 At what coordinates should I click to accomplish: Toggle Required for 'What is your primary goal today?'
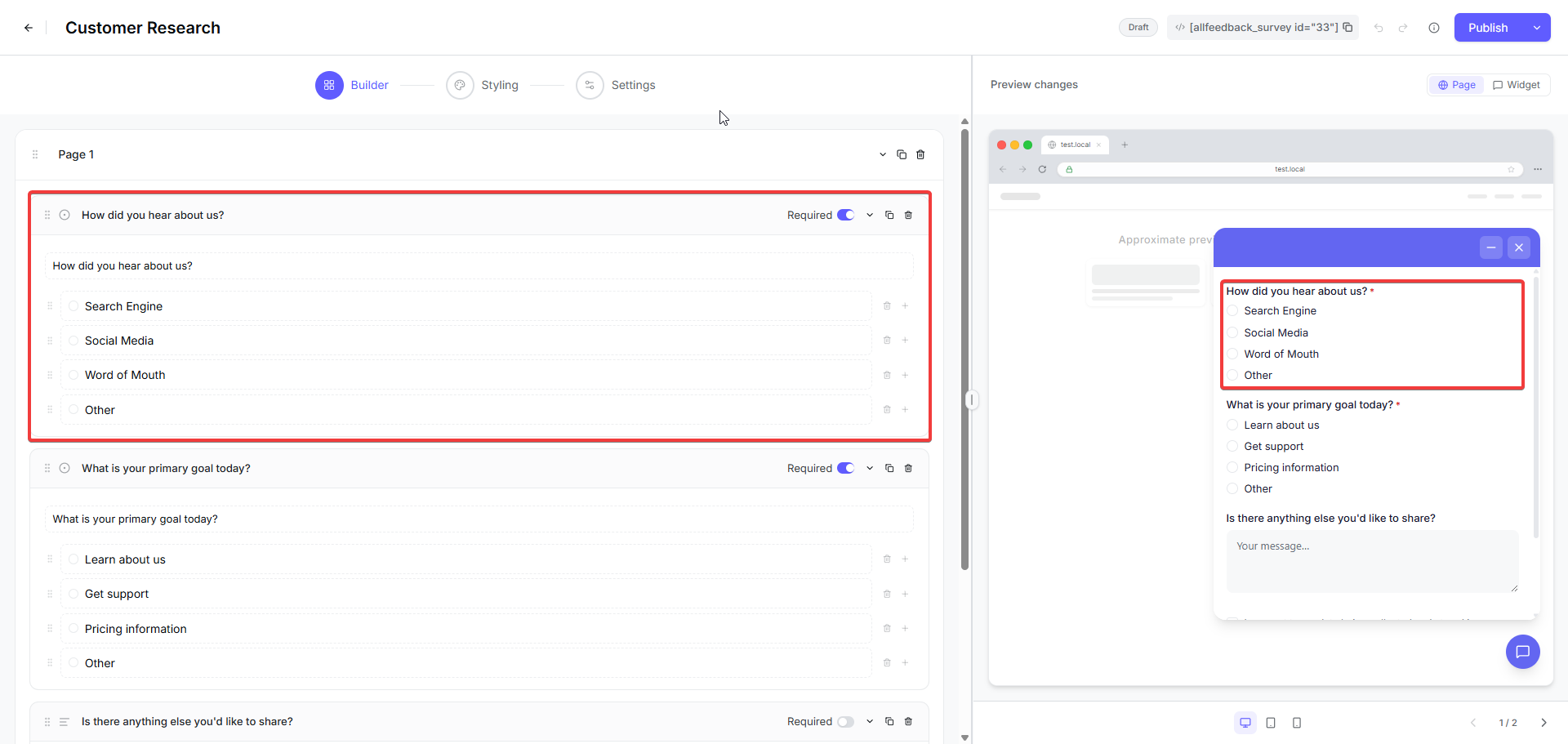(846, 469)
